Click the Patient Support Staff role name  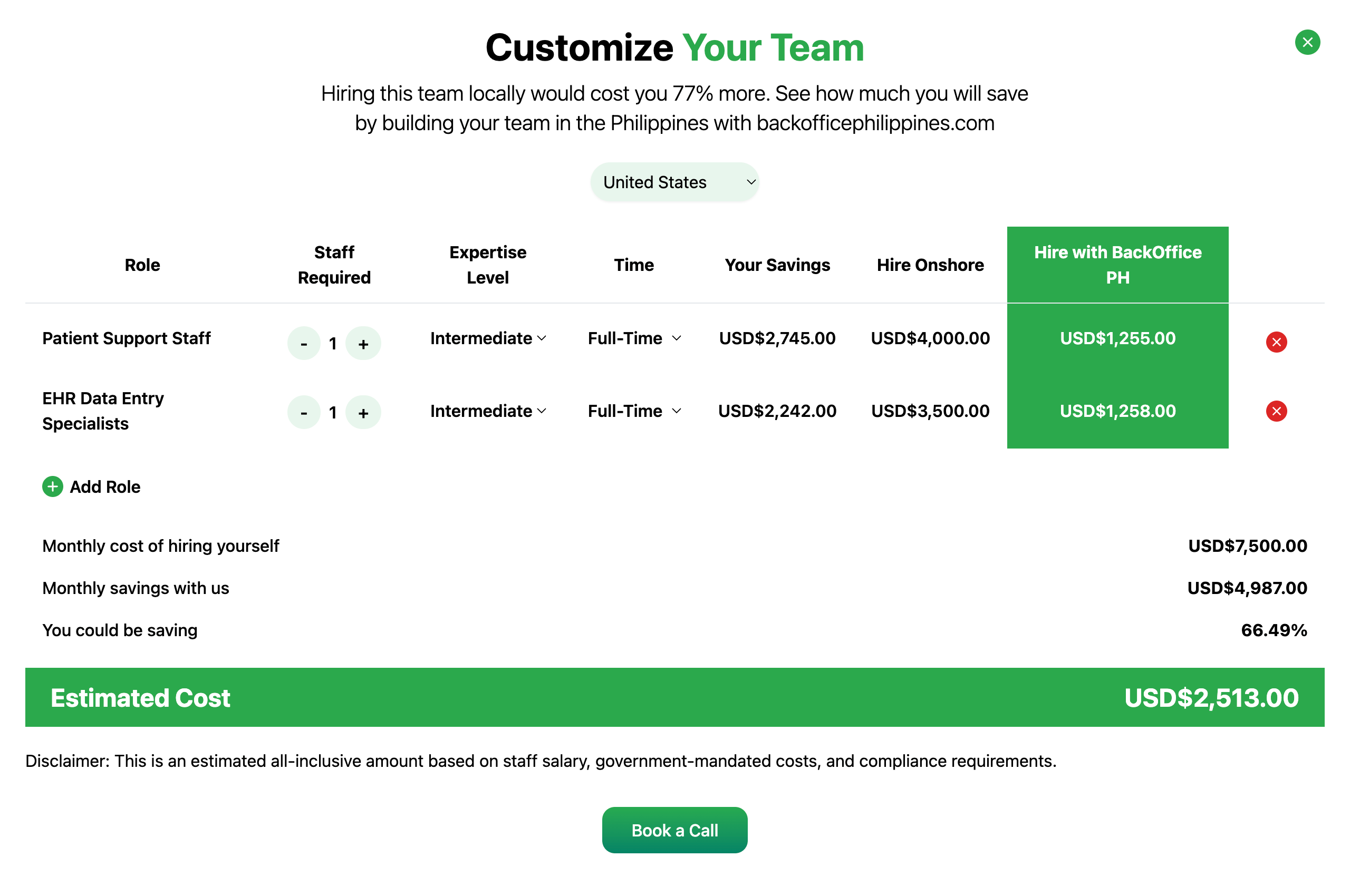tap(127, 338)
